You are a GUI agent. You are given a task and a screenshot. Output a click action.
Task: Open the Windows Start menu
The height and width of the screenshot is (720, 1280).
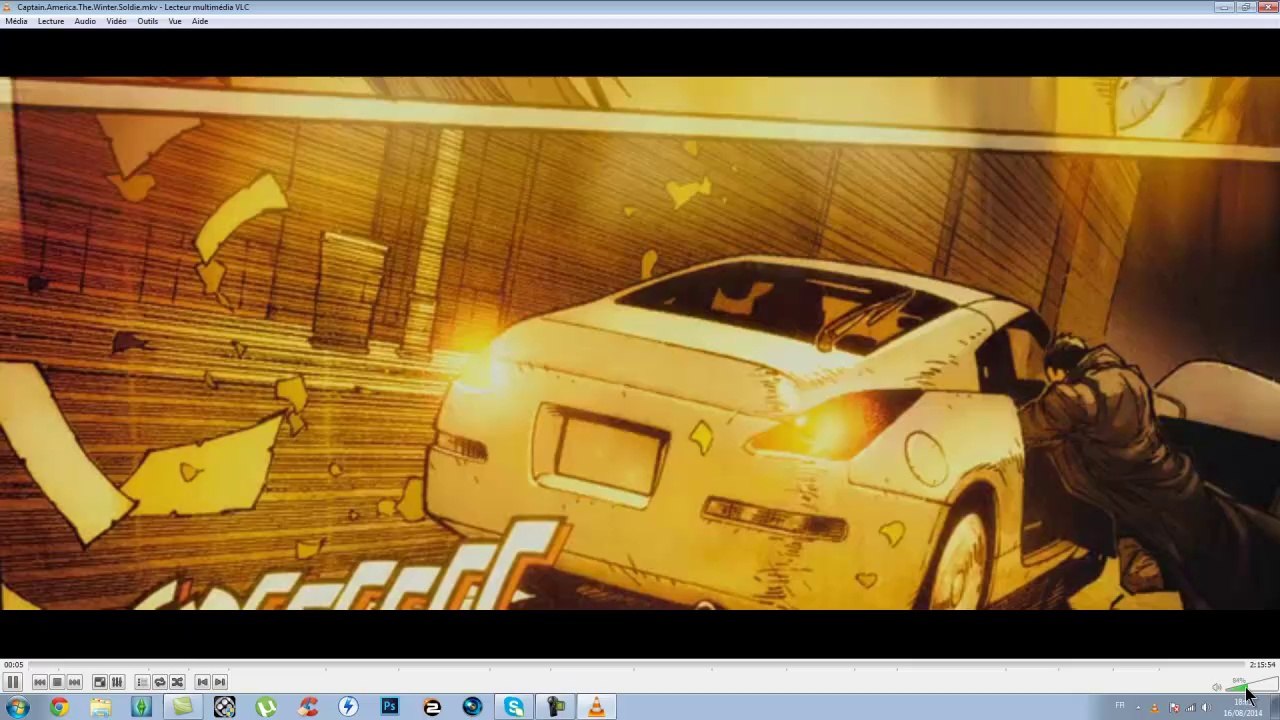click(x=17, y=707)
